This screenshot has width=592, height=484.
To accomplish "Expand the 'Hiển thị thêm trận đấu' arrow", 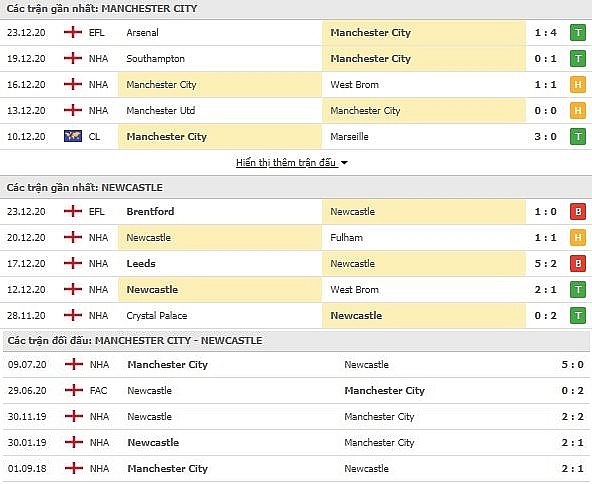I will [344, 163].
